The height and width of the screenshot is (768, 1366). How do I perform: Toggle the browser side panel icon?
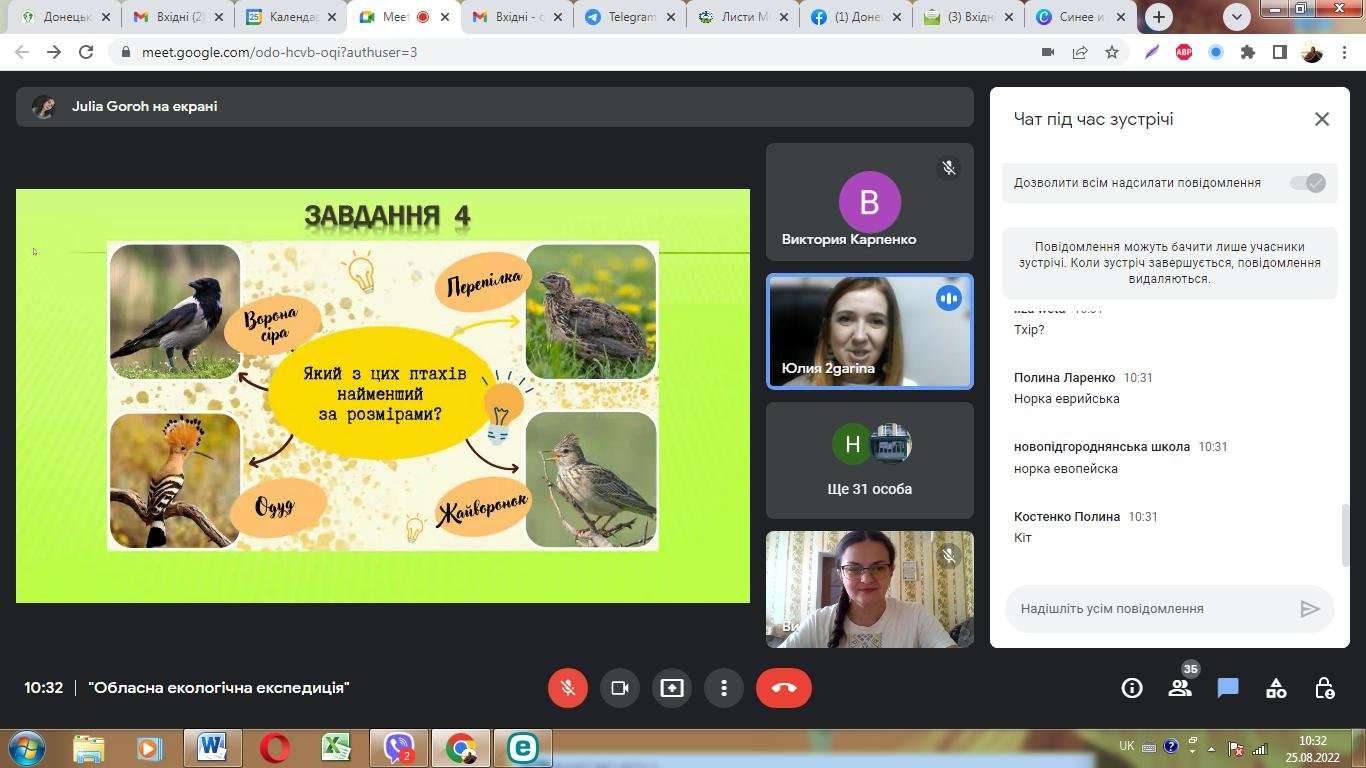[1279, 52]
